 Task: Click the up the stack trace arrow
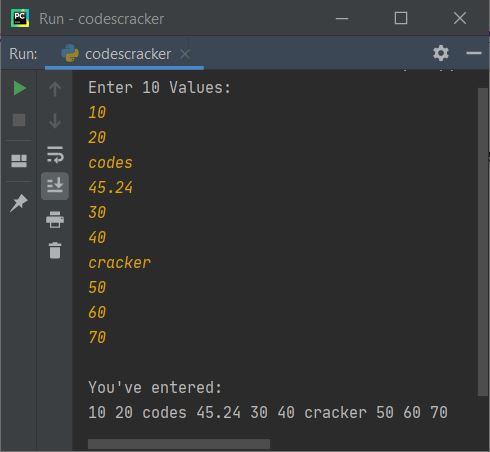pyautogui.click(x=55, y=89)
